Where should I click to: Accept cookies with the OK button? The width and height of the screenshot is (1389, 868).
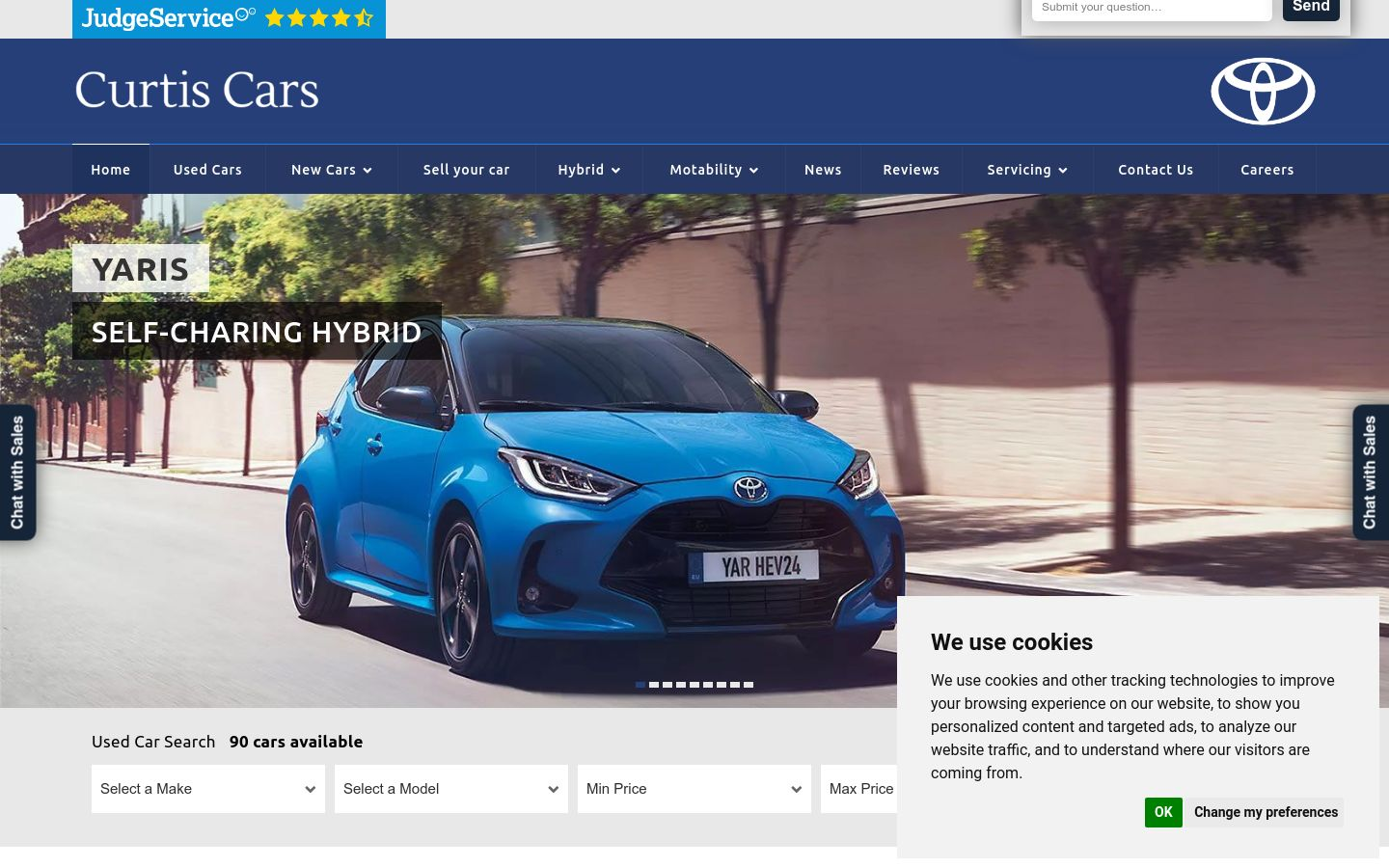(x=1163, y=812)
